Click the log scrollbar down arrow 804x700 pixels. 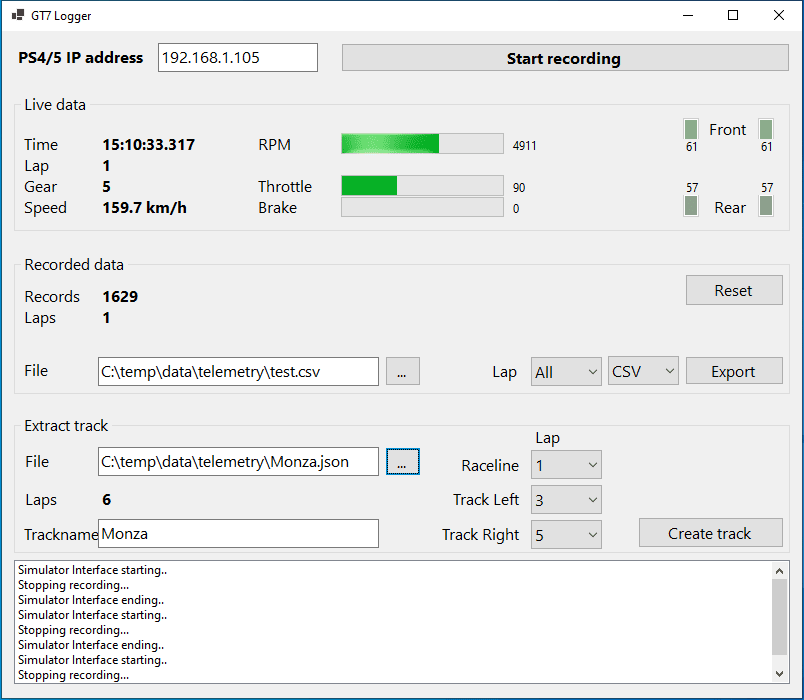[x=779, y=674]
